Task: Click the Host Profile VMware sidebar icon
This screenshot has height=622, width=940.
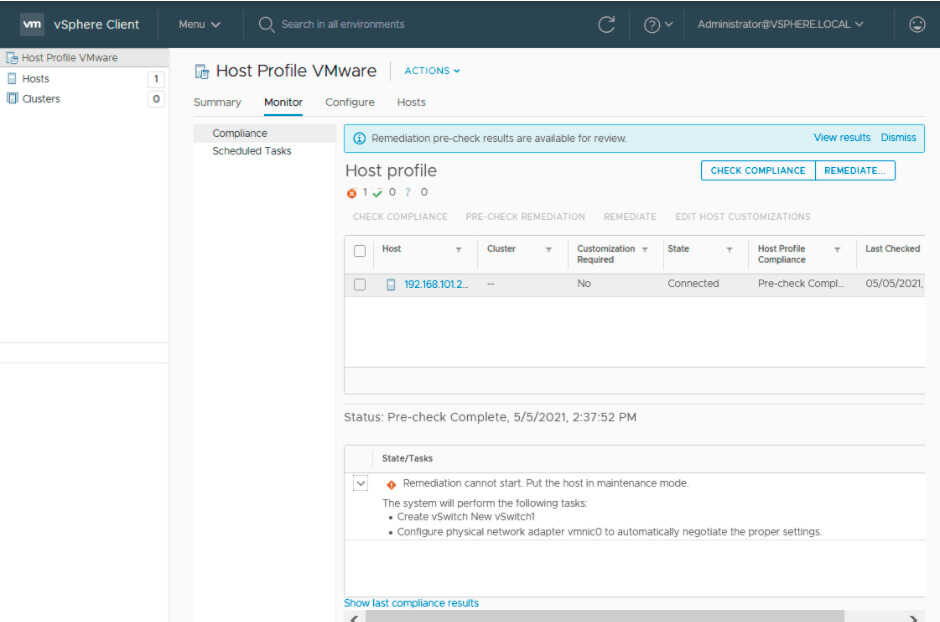Action: point(11,58)
